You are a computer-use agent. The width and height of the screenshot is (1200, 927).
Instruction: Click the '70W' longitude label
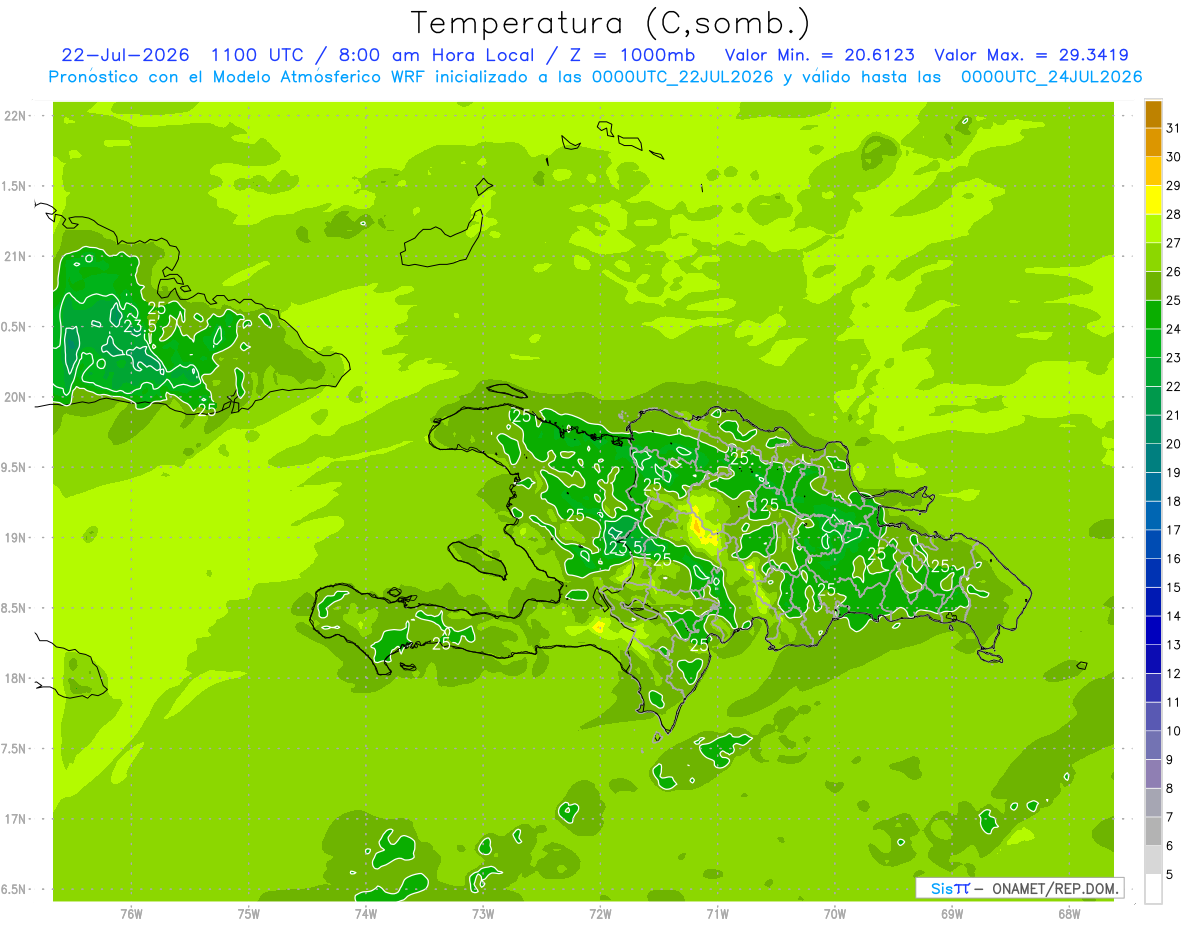click(835, 913)
